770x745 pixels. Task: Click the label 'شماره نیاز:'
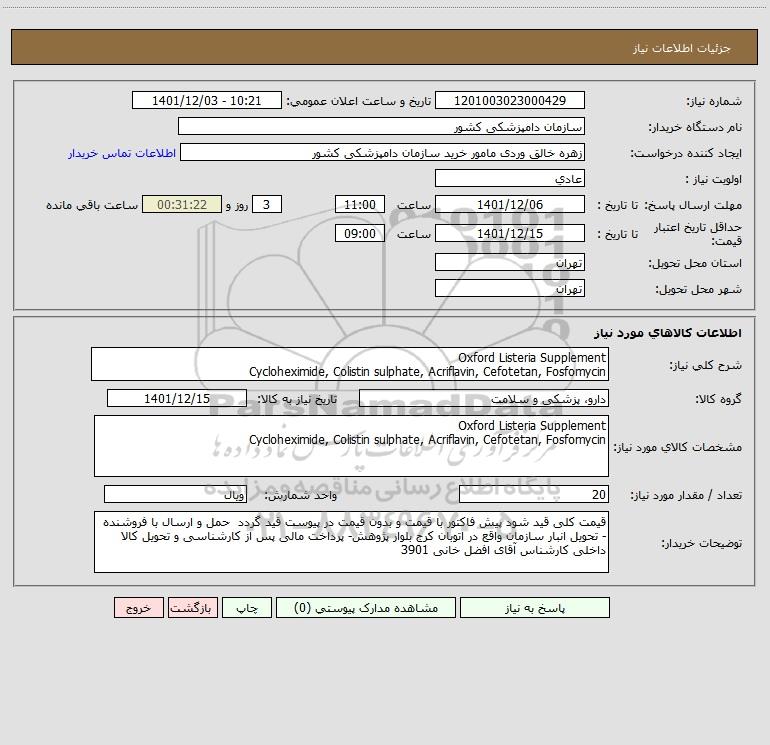(x=714, y=102)
